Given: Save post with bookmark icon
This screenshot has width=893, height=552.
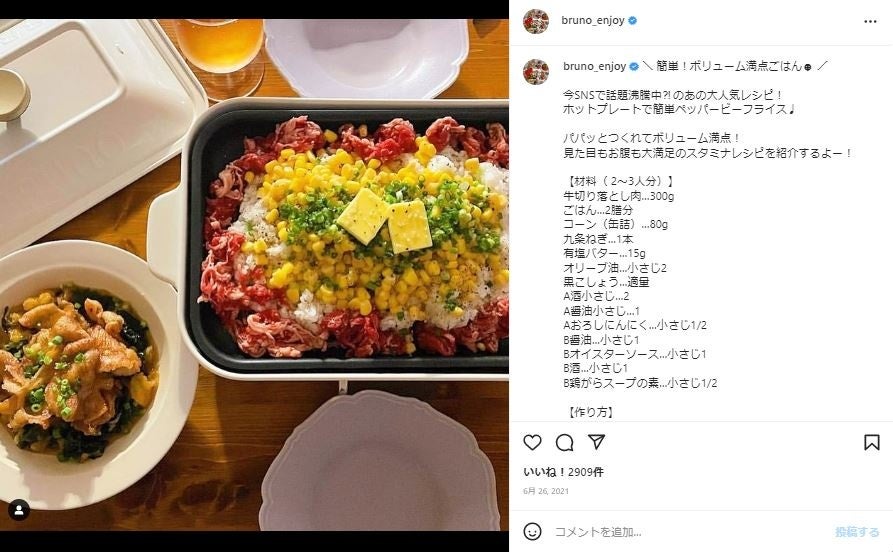Looking at the screenshot, I should click(871, 443).
